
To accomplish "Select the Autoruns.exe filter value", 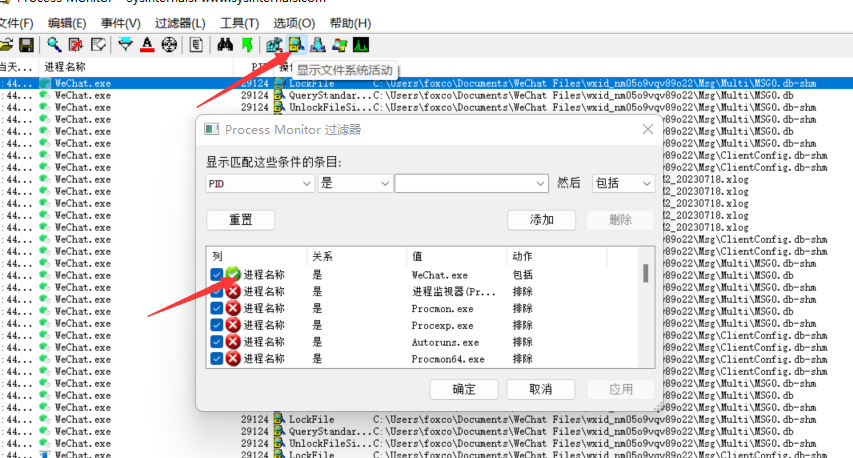I will click(445, 342).
